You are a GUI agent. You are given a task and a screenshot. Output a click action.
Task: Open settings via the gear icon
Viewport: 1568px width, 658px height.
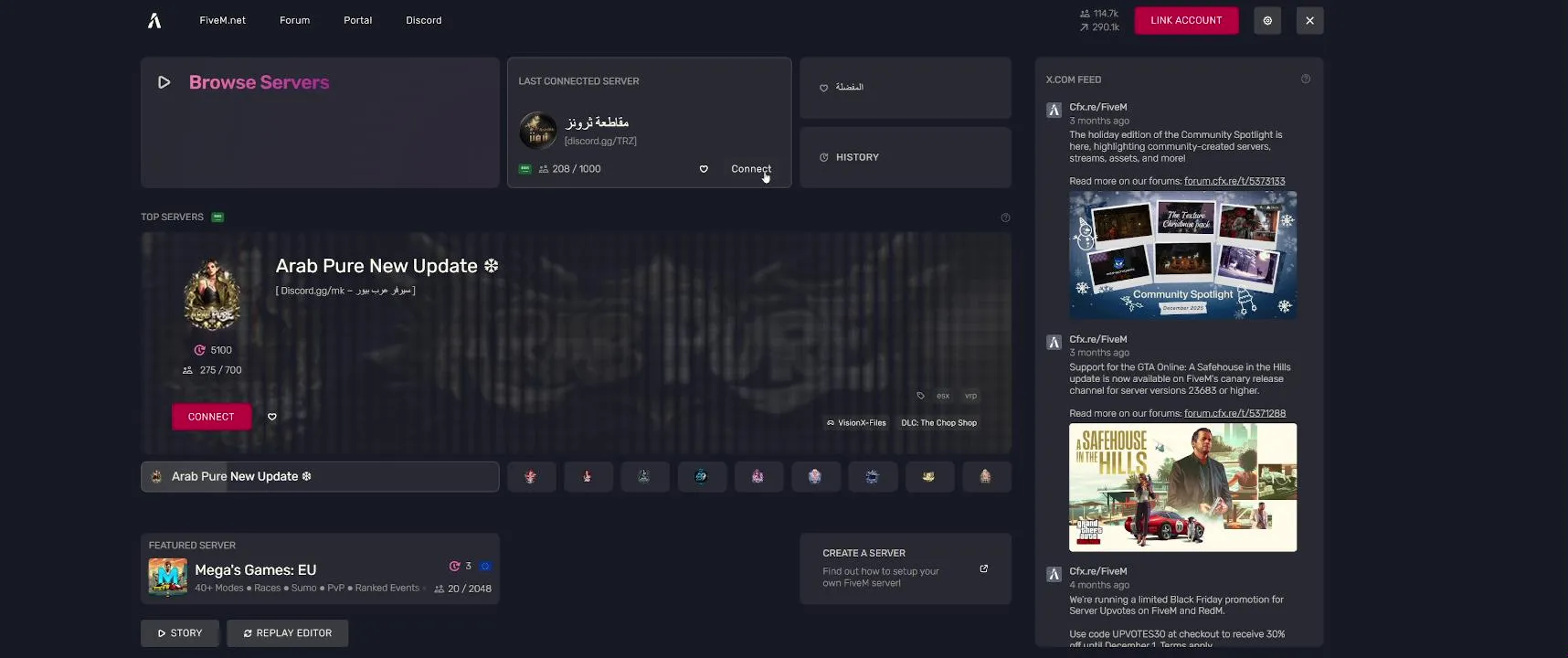1267,20
